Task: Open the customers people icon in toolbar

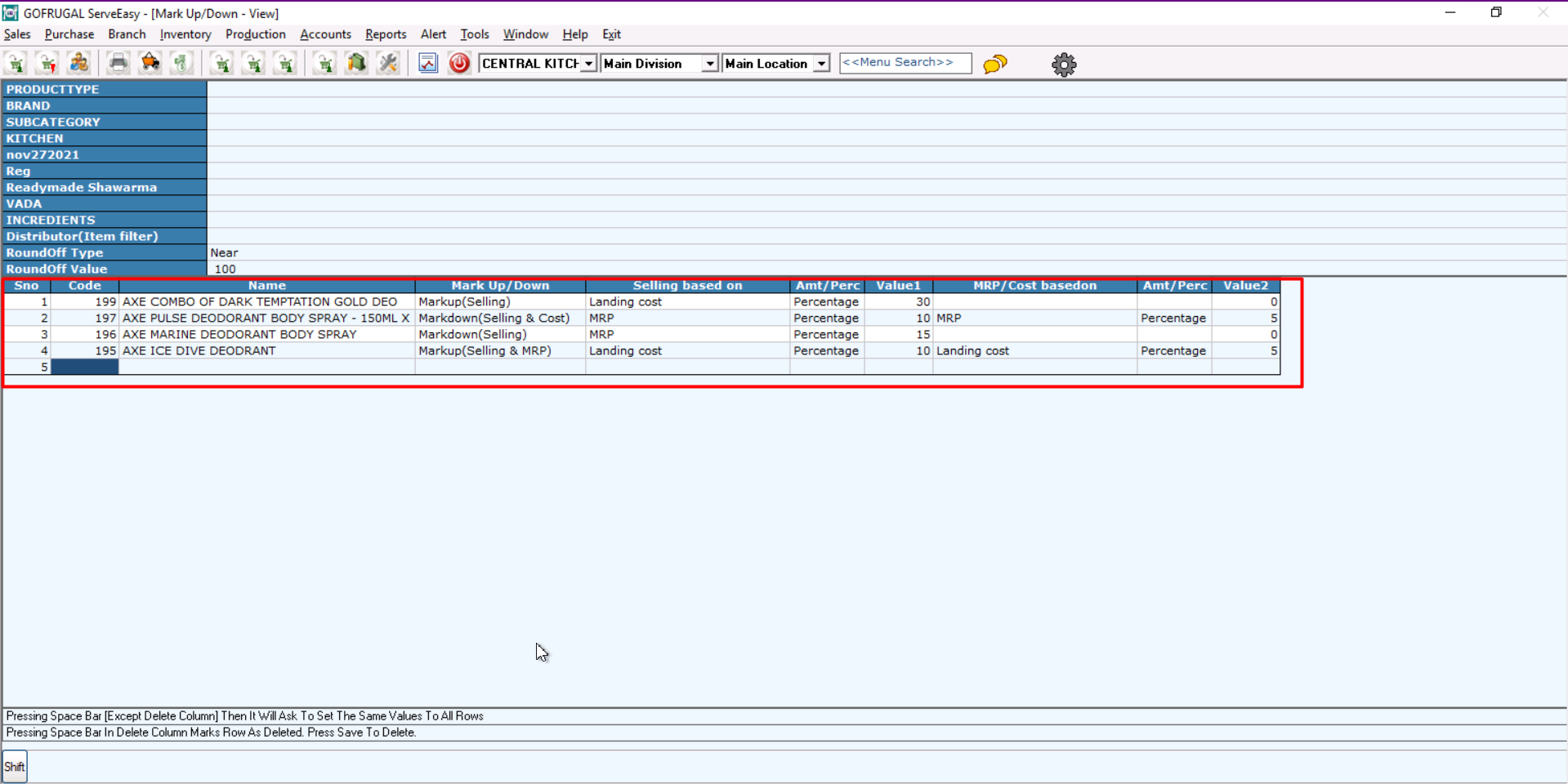Action: click(x=79, y=63)
